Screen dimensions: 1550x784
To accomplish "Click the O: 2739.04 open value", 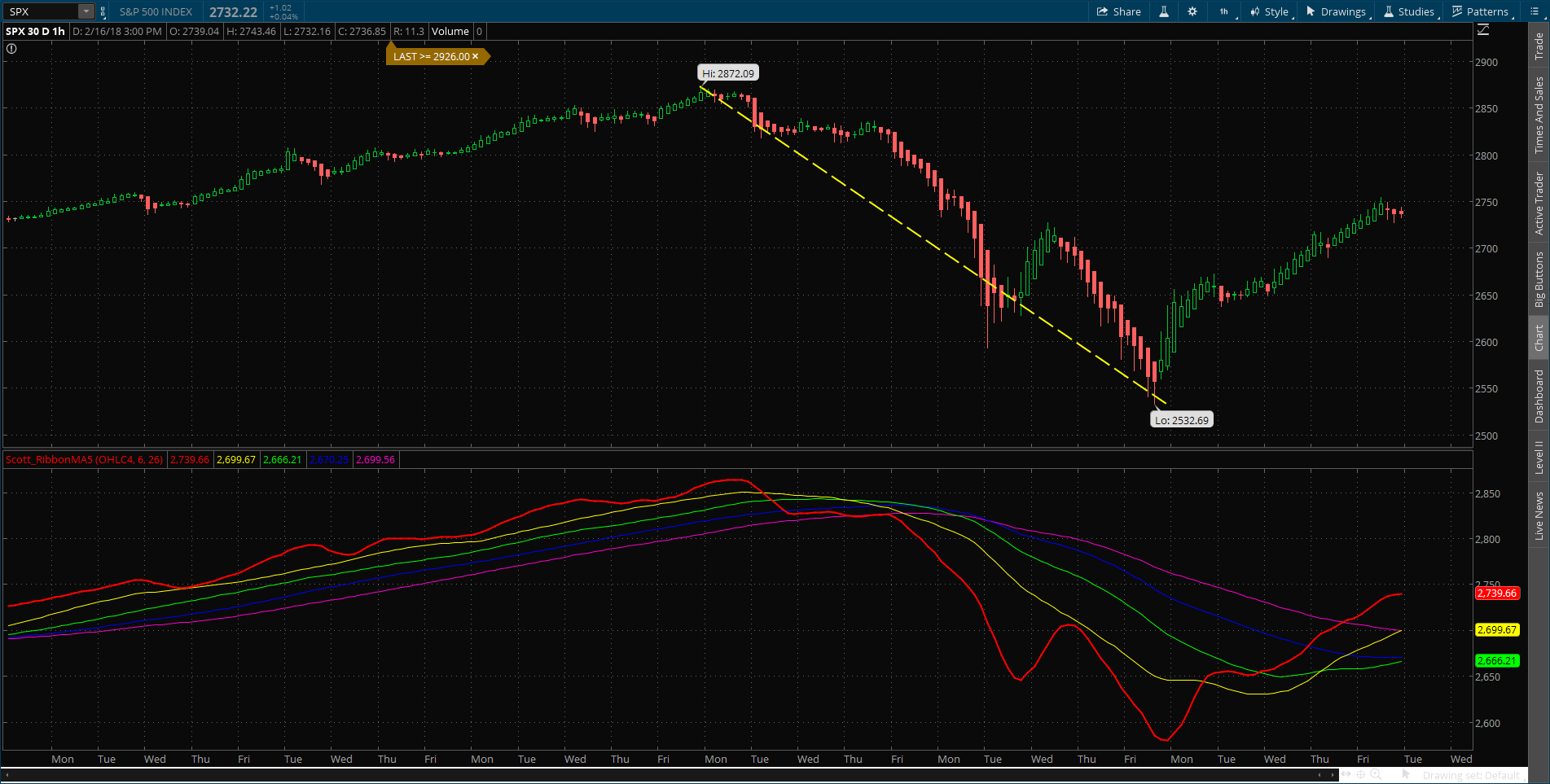I will click(195, 32).
